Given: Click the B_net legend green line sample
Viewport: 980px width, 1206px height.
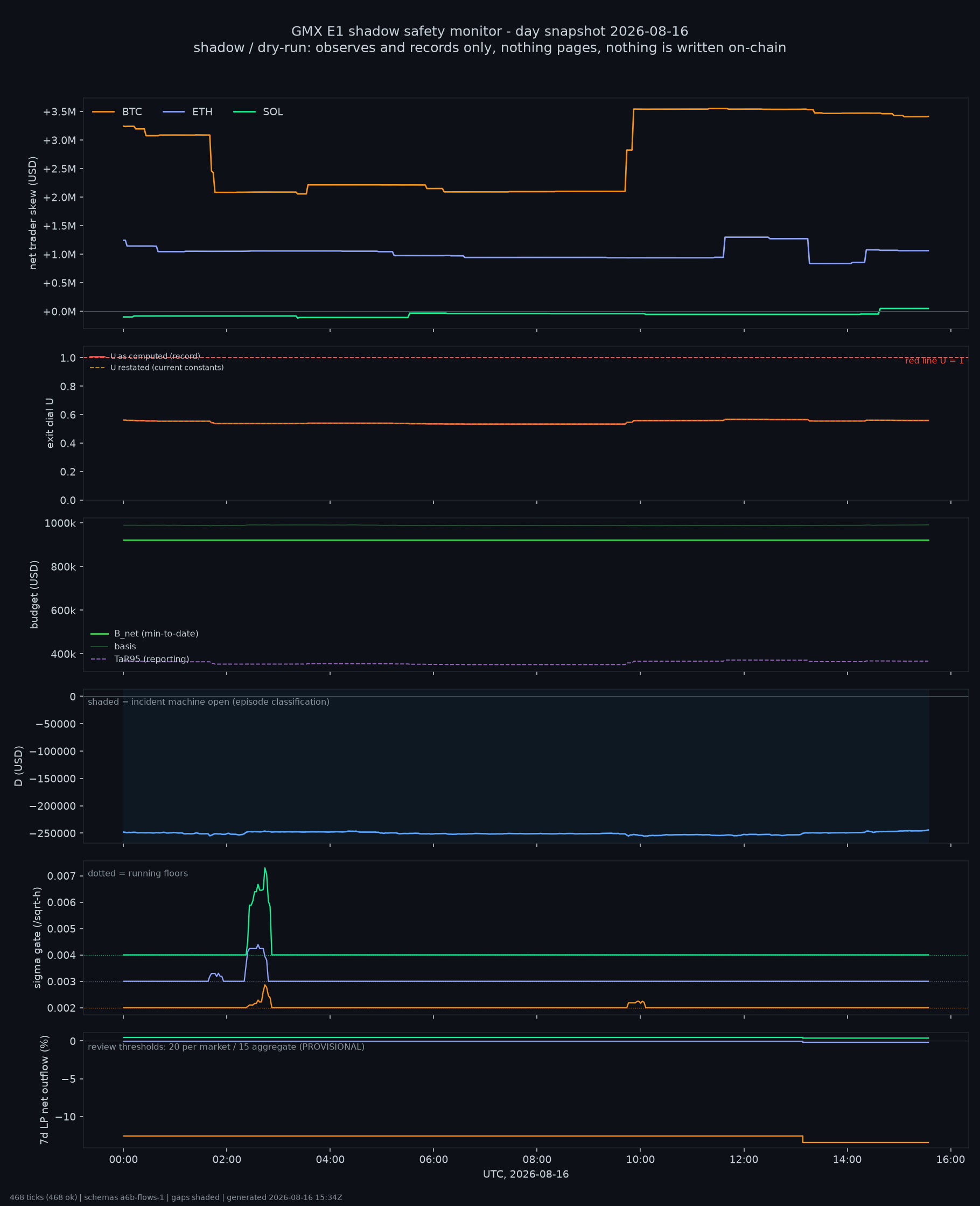Looking at the screenshot, I should 100,634.
